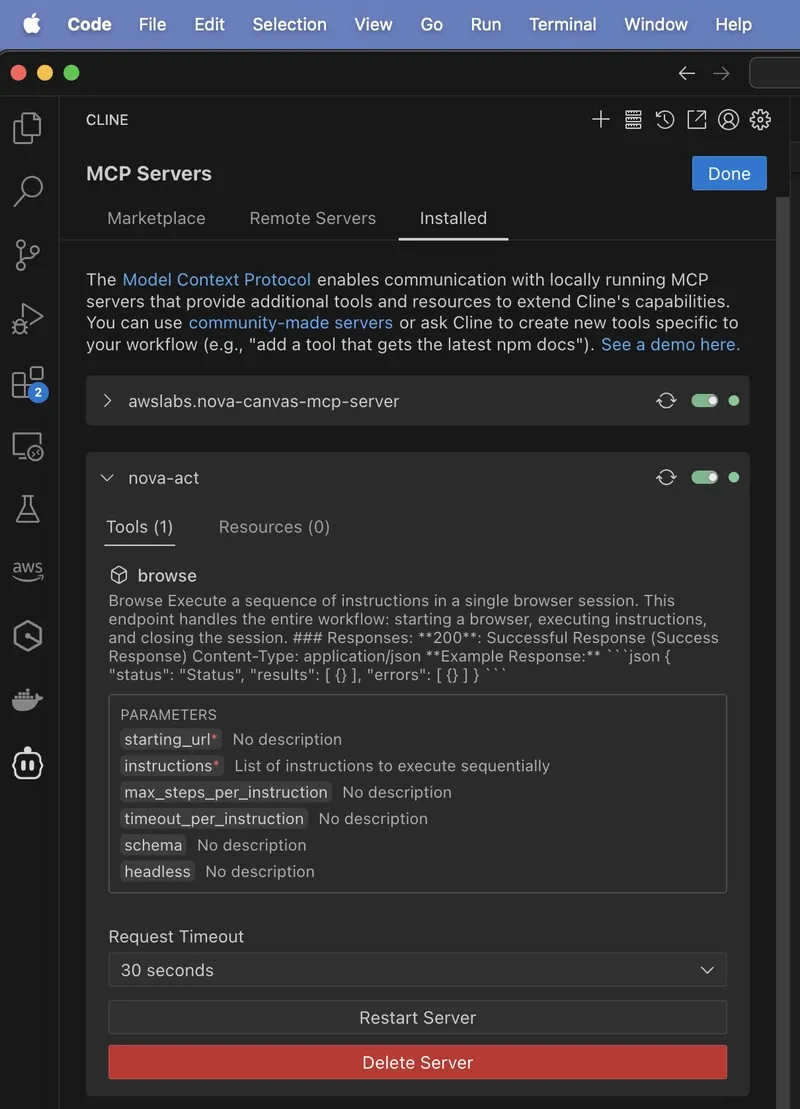This screenshot has width=800, height=1109.
Task: Open the Request Timeout dropdown
Action: click(417, 970)
